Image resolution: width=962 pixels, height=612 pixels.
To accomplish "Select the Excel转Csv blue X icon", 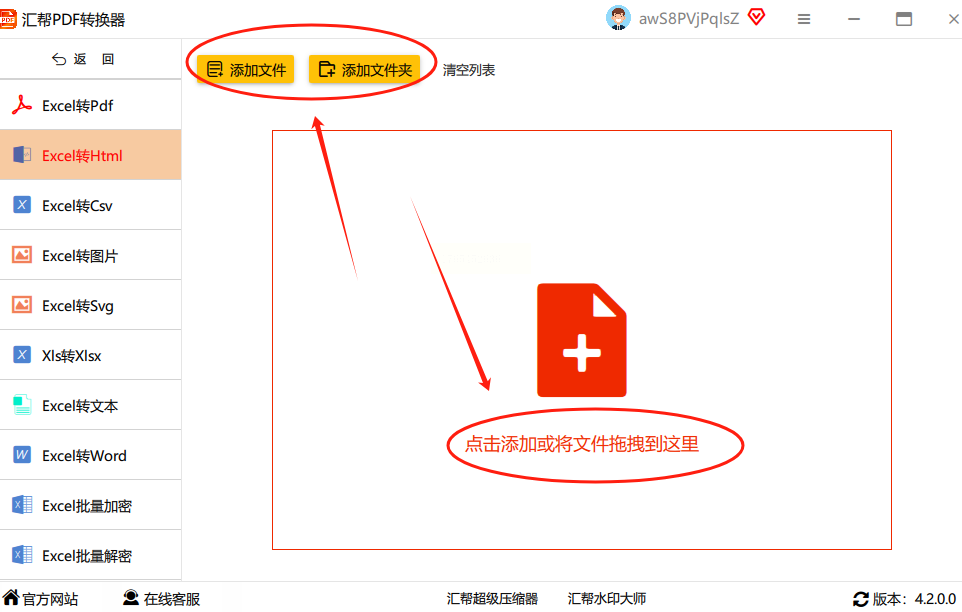I will pos(22,205).
